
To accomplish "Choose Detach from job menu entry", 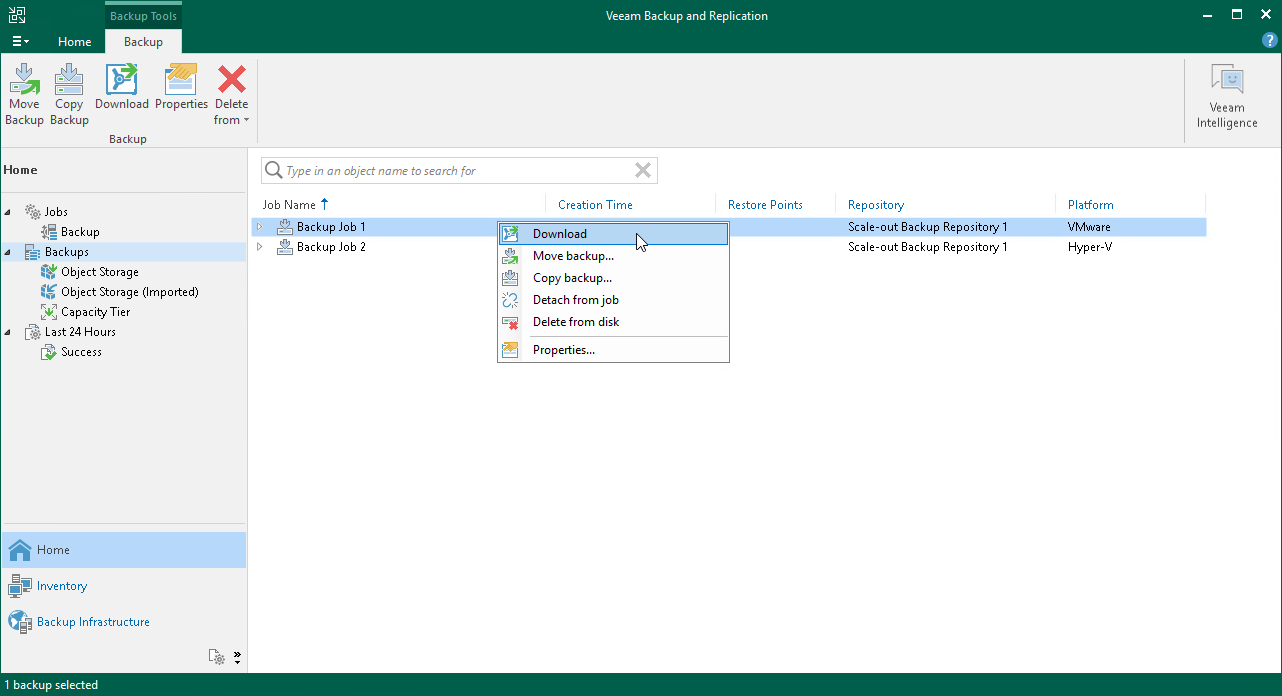I will tap(575, 300).
